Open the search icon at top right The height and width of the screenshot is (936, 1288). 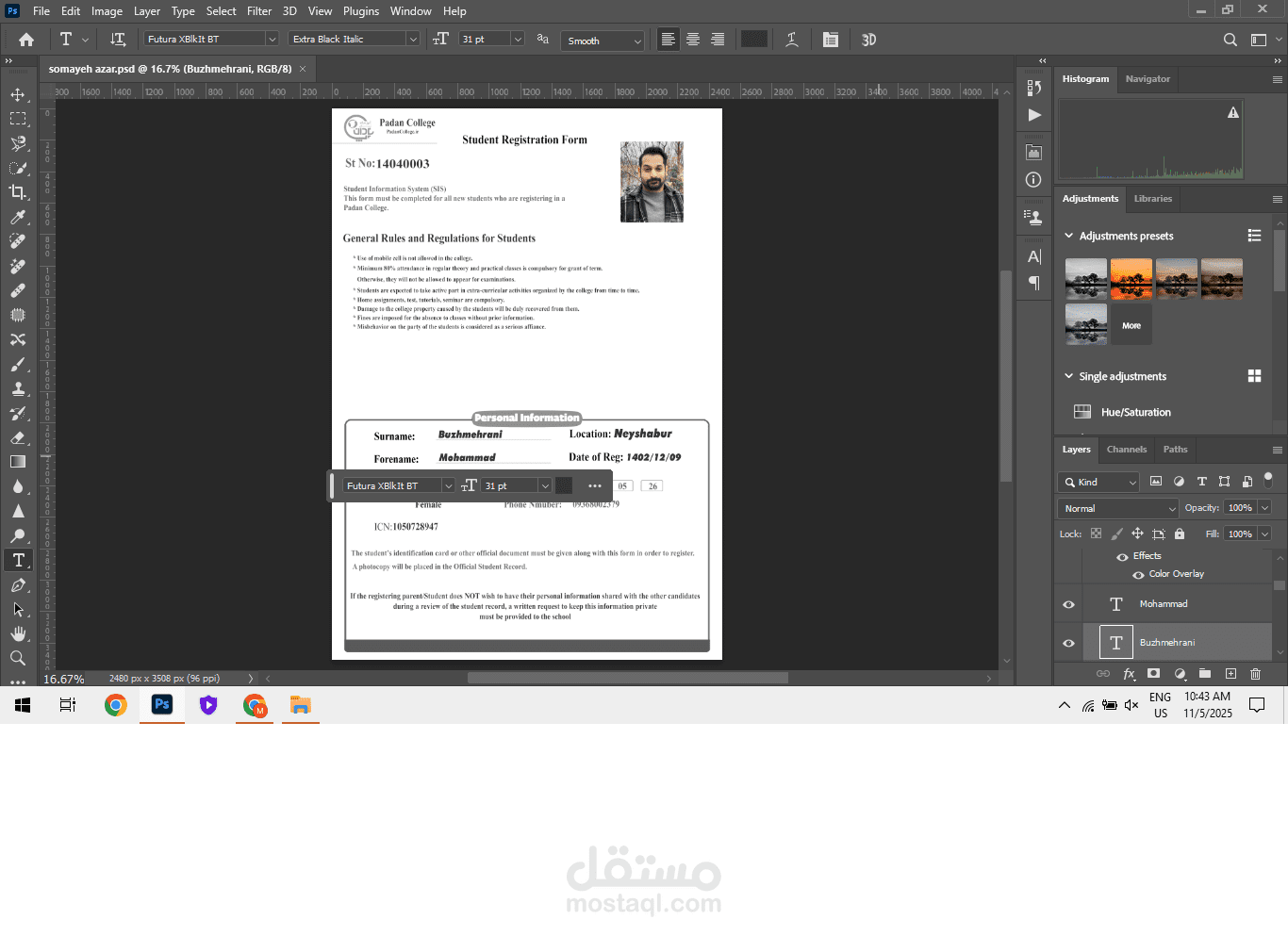[x=1230, y=40]
